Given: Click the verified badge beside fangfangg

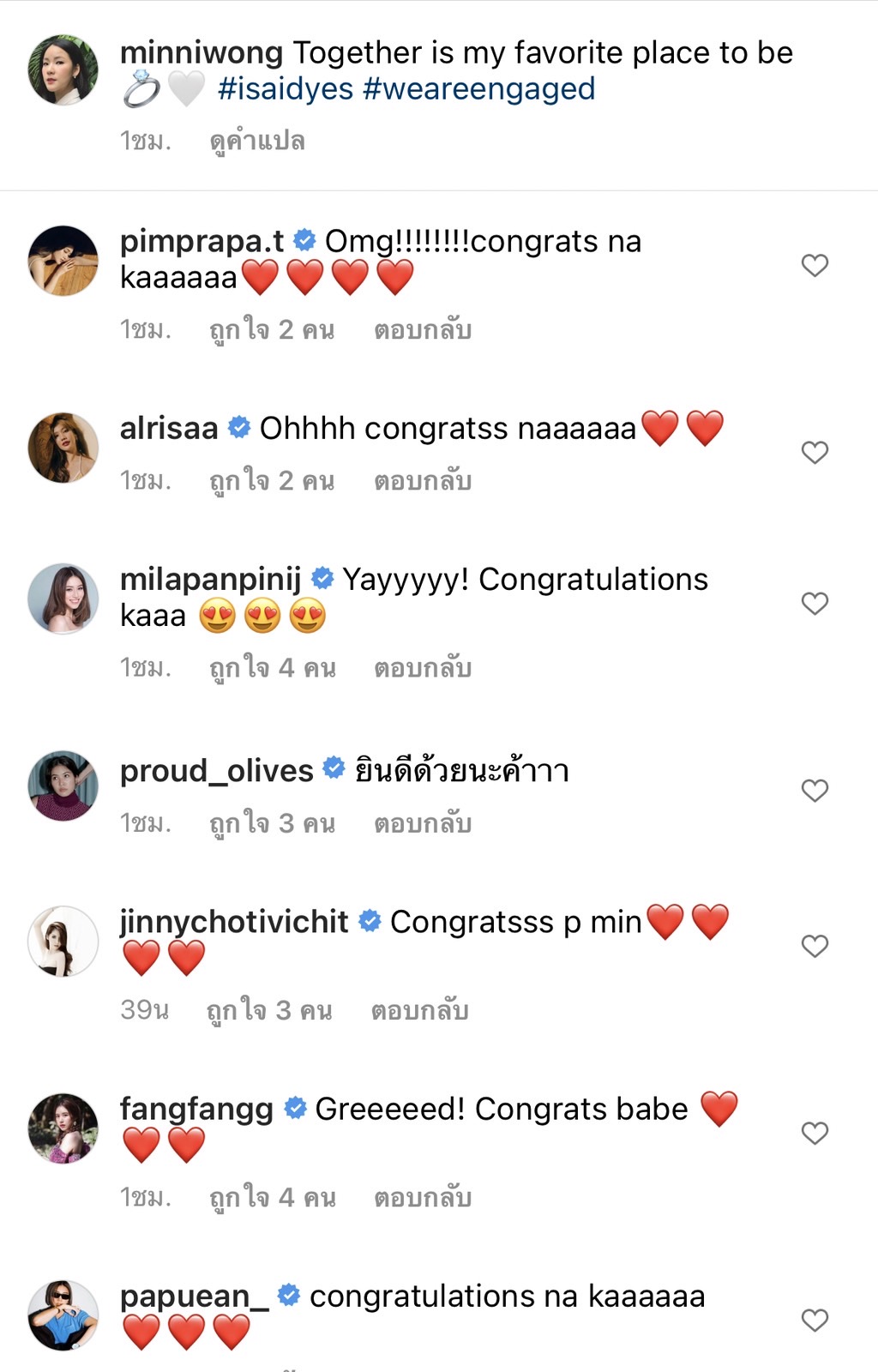Looking at the screenshot, I should click(296, 1108).
